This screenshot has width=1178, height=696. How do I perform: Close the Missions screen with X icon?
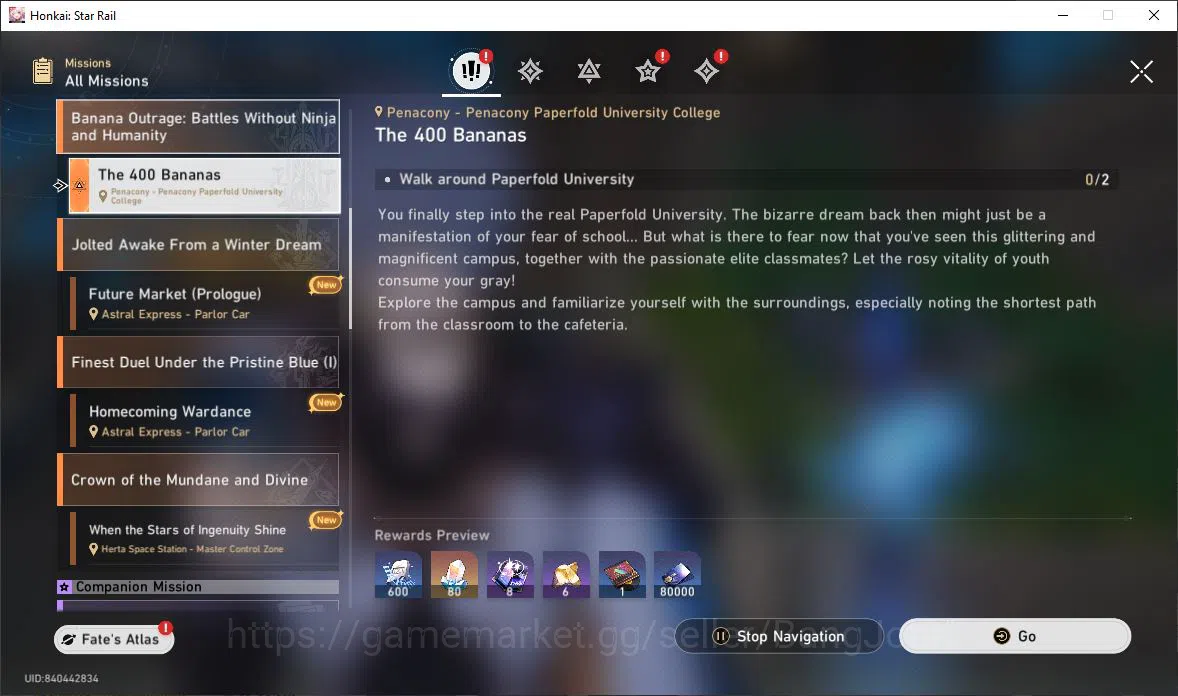click(1141, 71)
